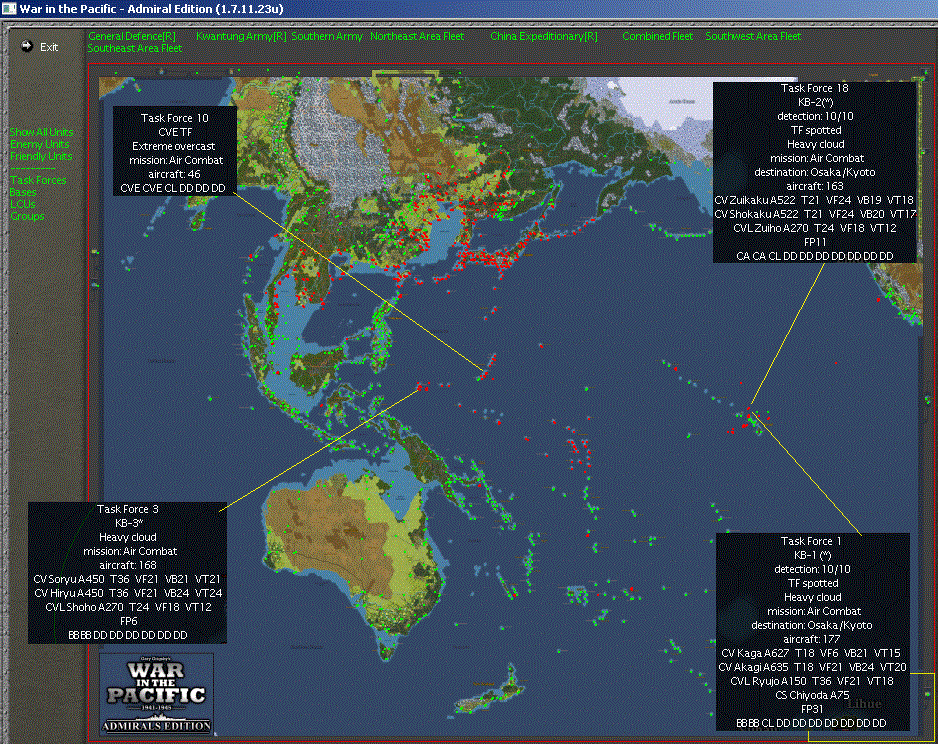Select Northeast Area Fleet command
938x744 pixels.
(x=417, y=36)
